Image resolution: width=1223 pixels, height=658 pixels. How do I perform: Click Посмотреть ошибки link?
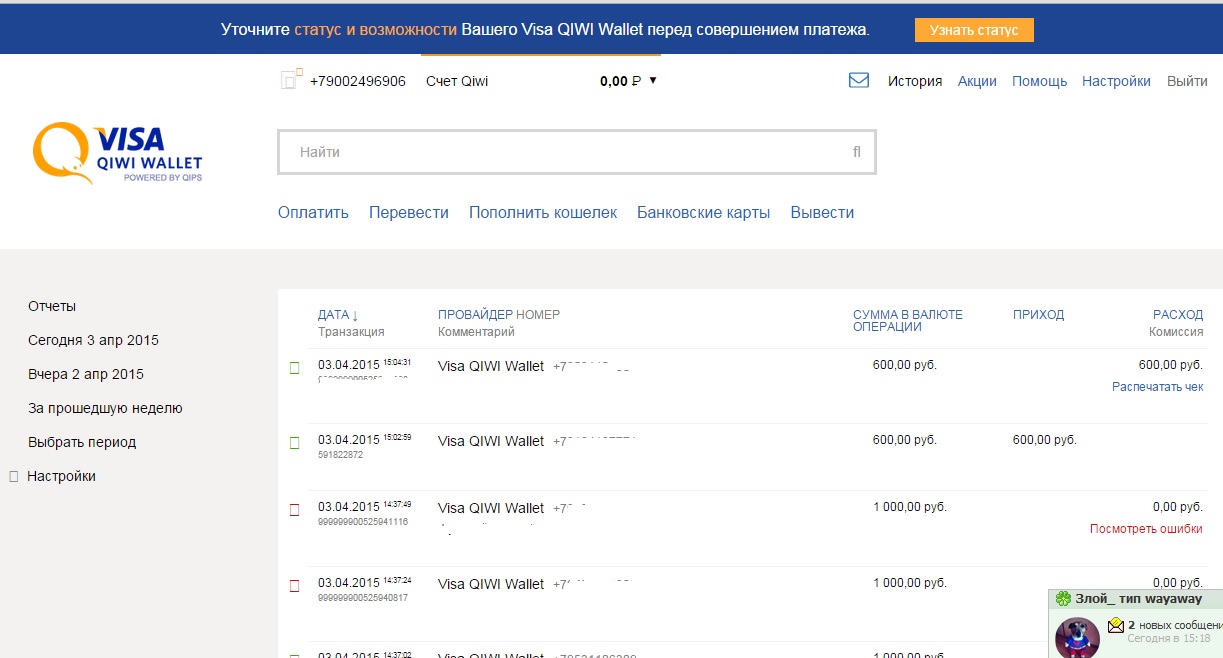click(1146, 529)
